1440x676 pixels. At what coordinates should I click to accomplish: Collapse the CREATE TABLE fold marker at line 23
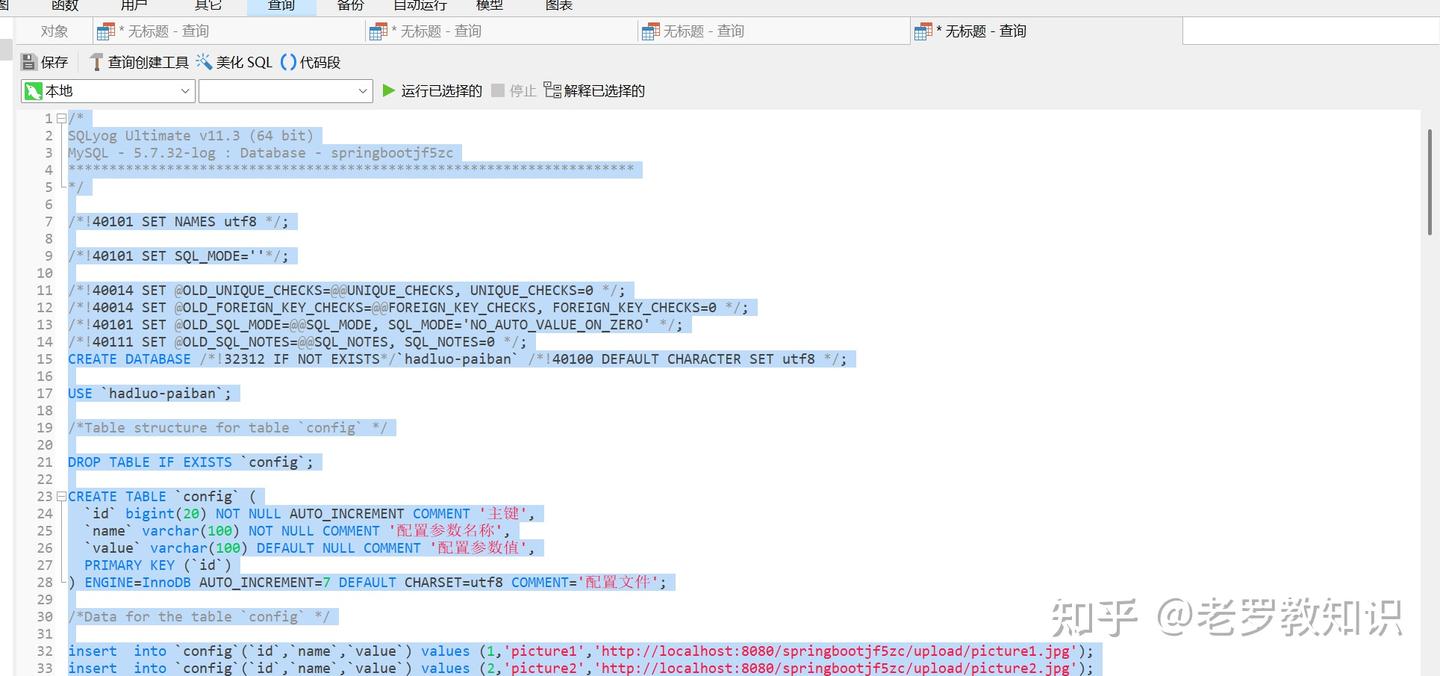(61, 496)
